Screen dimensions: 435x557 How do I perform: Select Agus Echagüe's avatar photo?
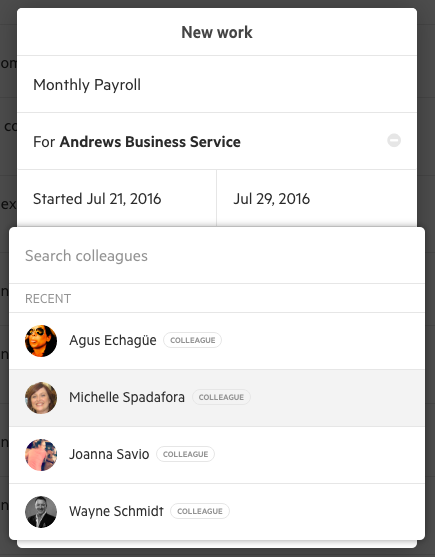pyautogui.click(x=41, y=341)
